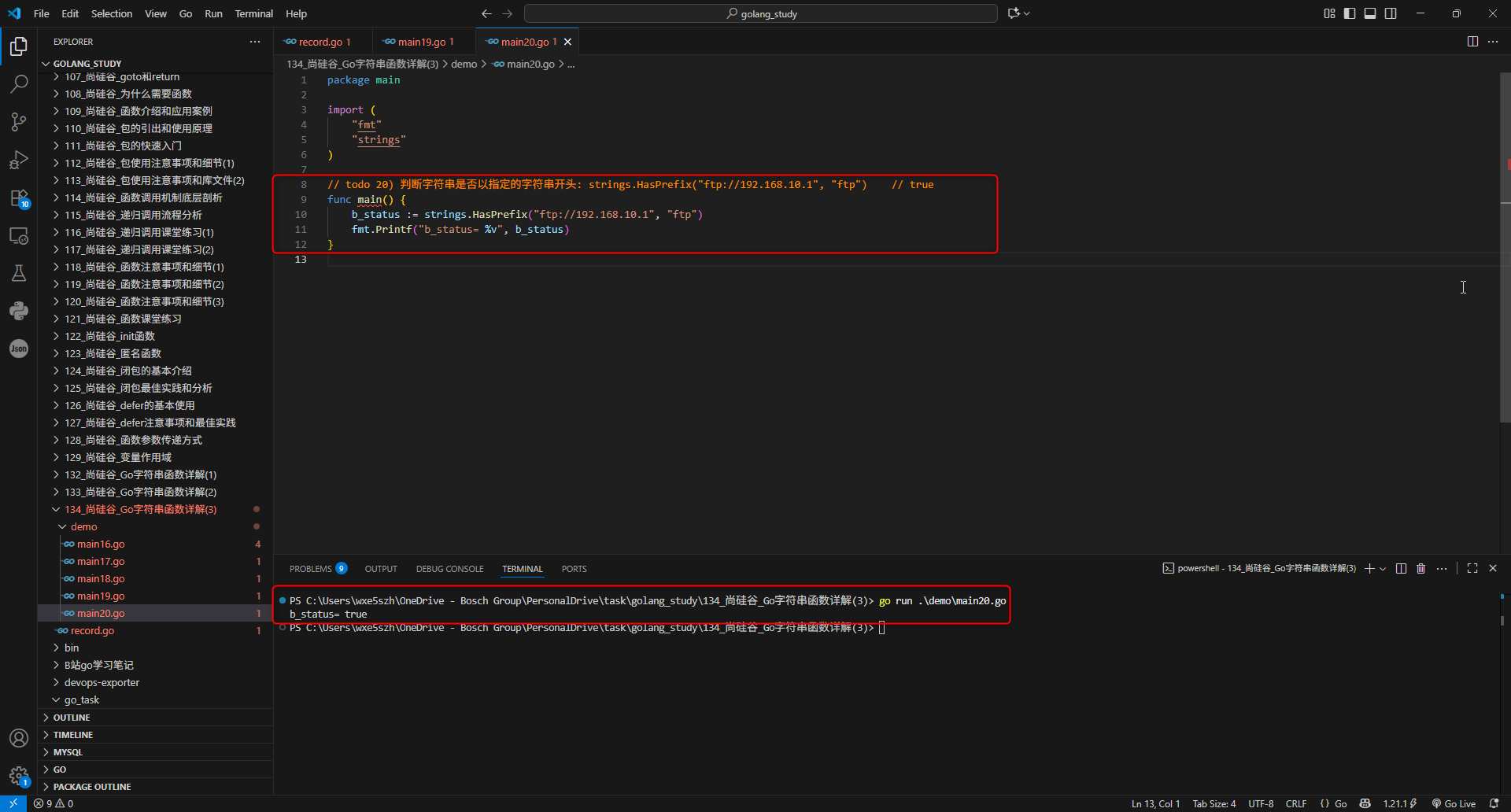Toggle the secondary side bar
The image size is (1511, 812).
pos(1391,13)
